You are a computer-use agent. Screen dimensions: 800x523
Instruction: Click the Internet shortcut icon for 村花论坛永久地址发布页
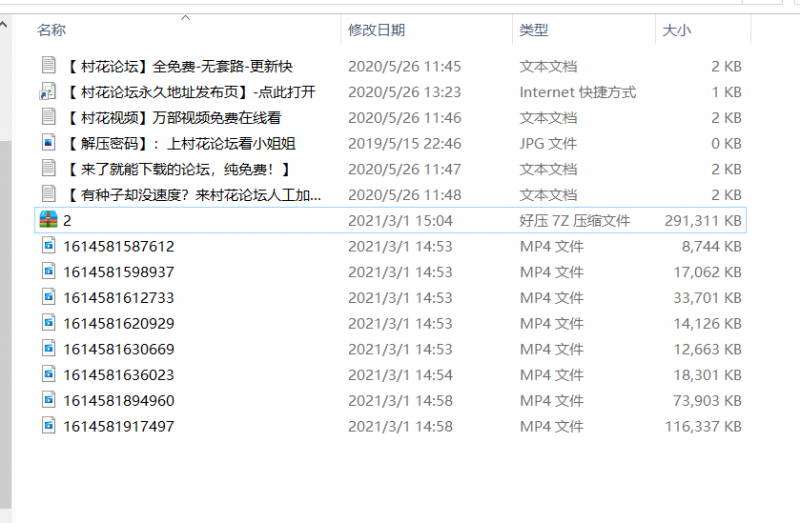pos(48,92)
